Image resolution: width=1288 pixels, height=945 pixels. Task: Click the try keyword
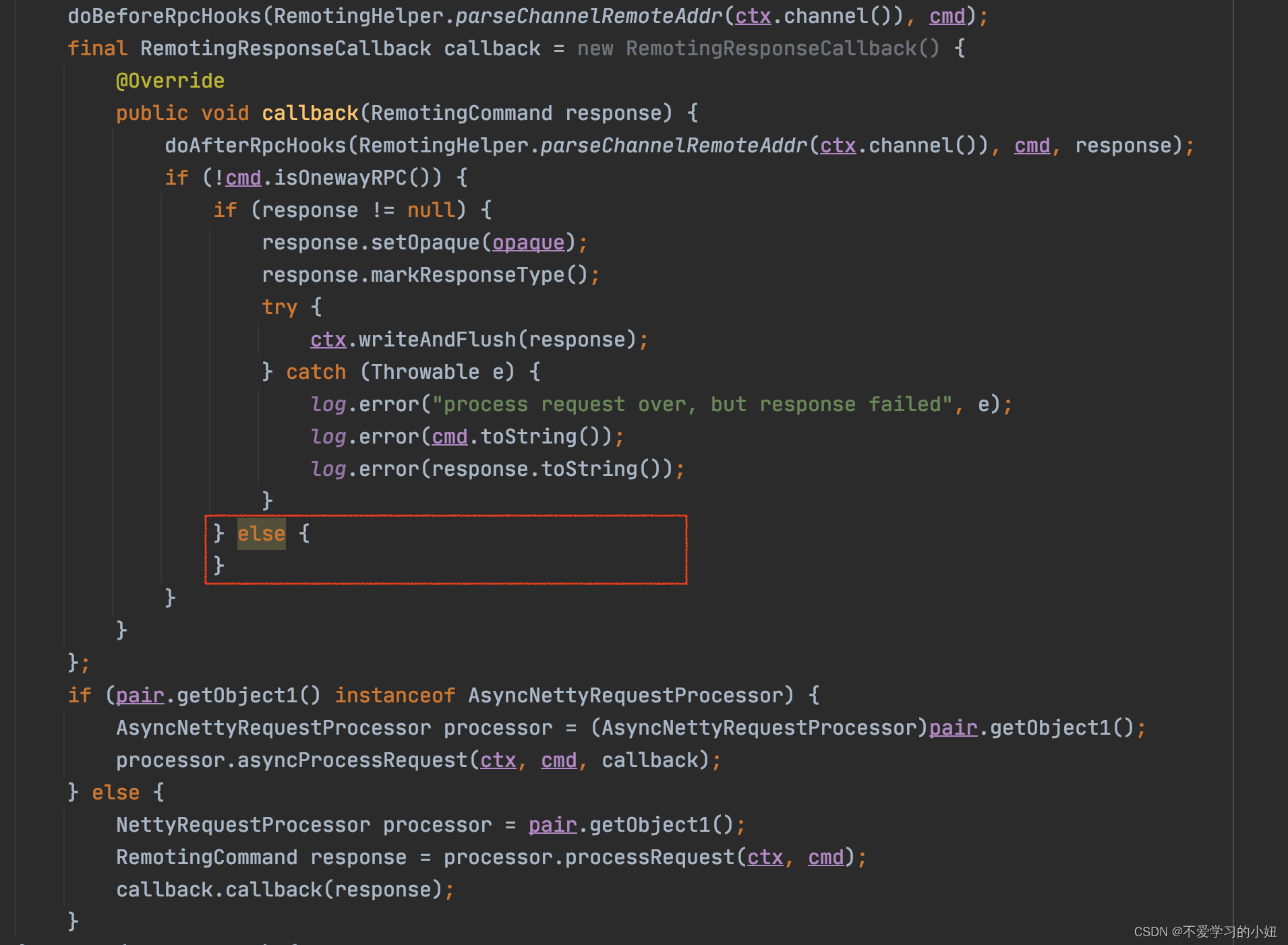pos(279,307)
